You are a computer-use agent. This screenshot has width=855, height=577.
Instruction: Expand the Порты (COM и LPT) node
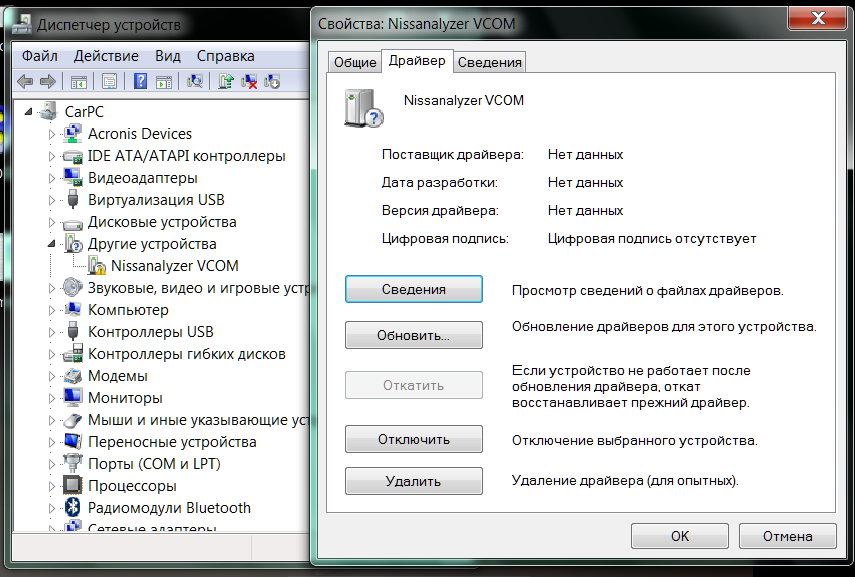click(x=53, y=464)
